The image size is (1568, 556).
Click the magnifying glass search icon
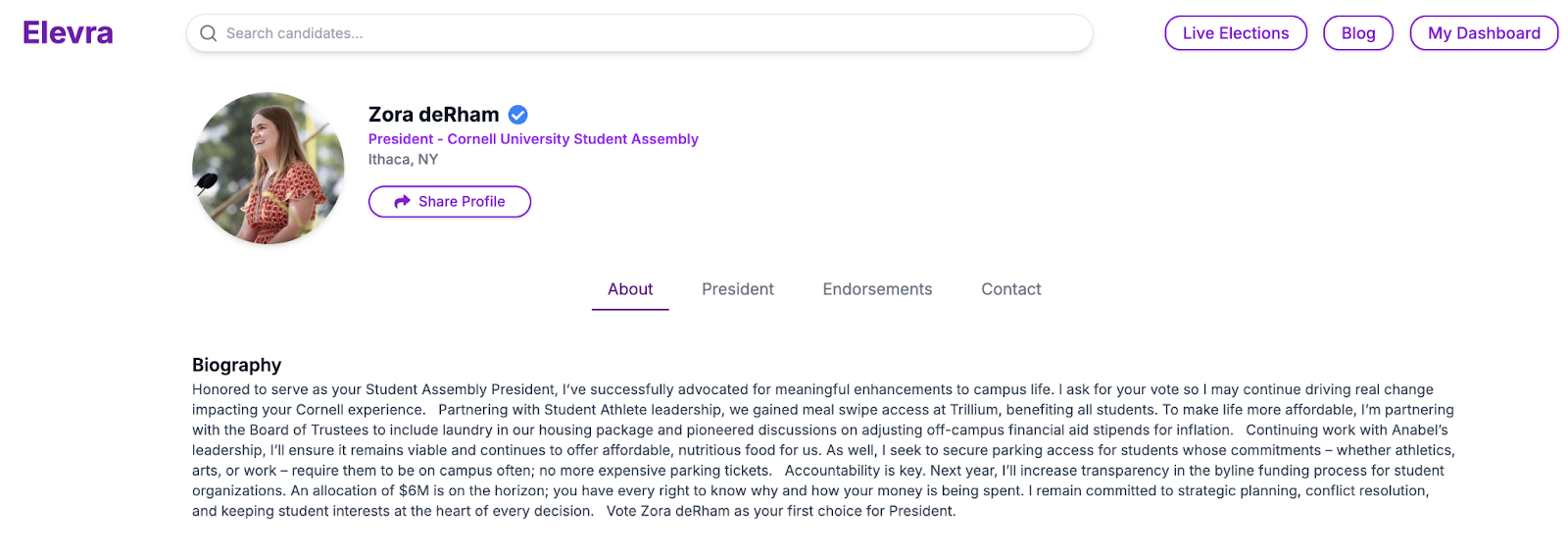tap(208, 33)
